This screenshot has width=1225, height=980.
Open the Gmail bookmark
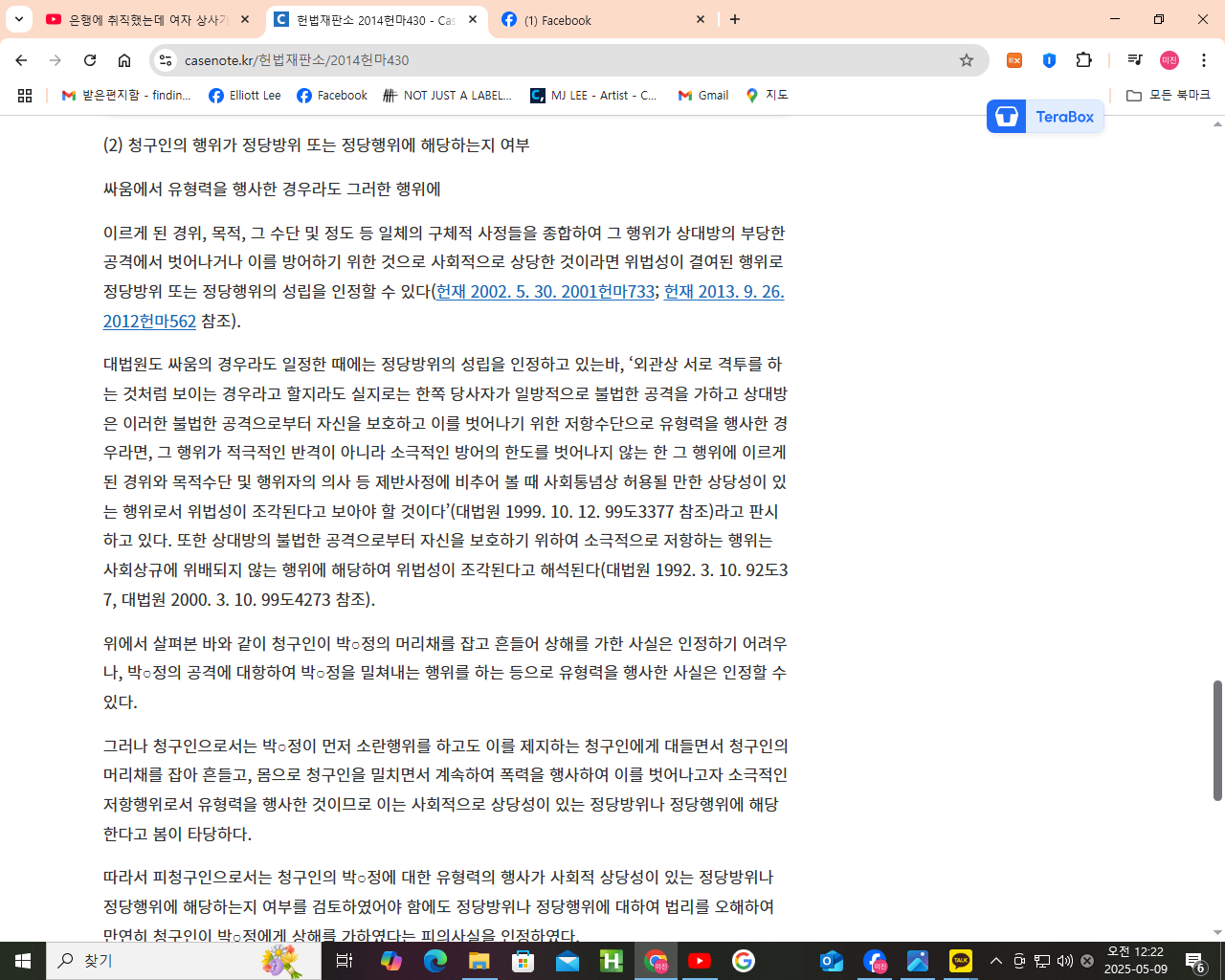point(703,96)
